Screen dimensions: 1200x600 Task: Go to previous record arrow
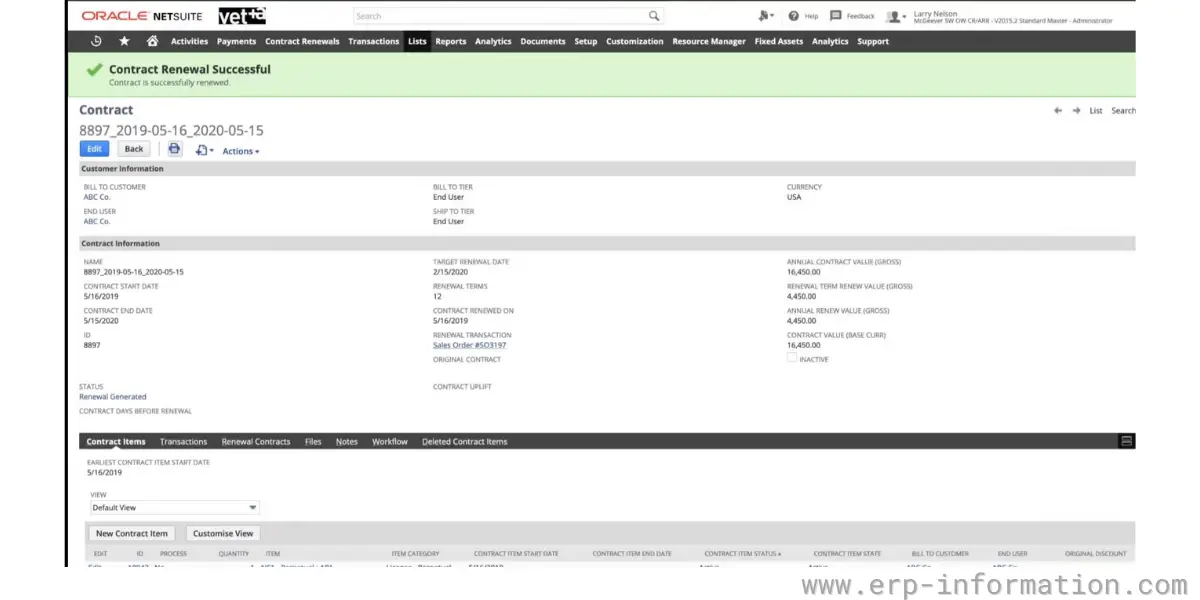tap(1058, 111)
